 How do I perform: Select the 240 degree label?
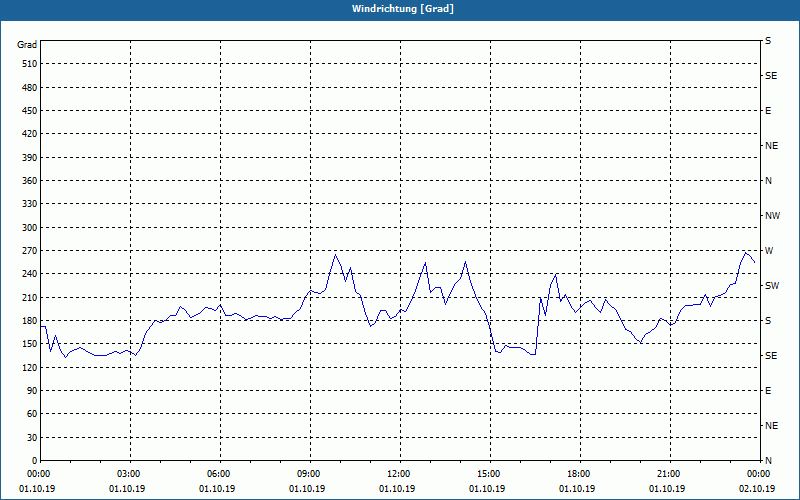tap(30, 274)
